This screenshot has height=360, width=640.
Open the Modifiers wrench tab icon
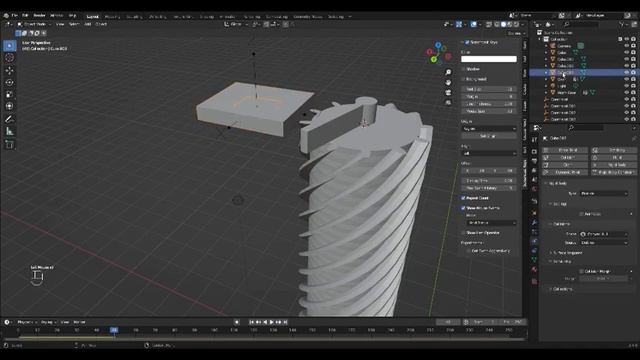pyautogui.click(x=534, y=223)
